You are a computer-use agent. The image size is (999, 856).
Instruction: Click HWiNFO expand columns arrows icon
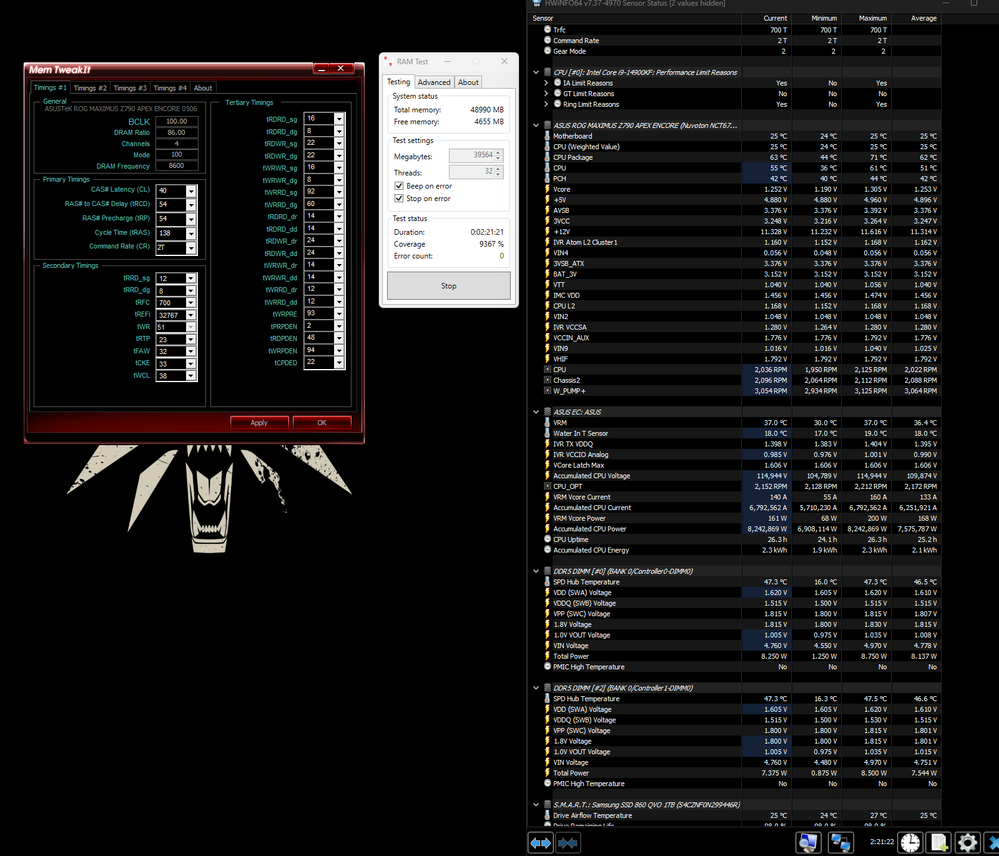(x=540, y=843)
